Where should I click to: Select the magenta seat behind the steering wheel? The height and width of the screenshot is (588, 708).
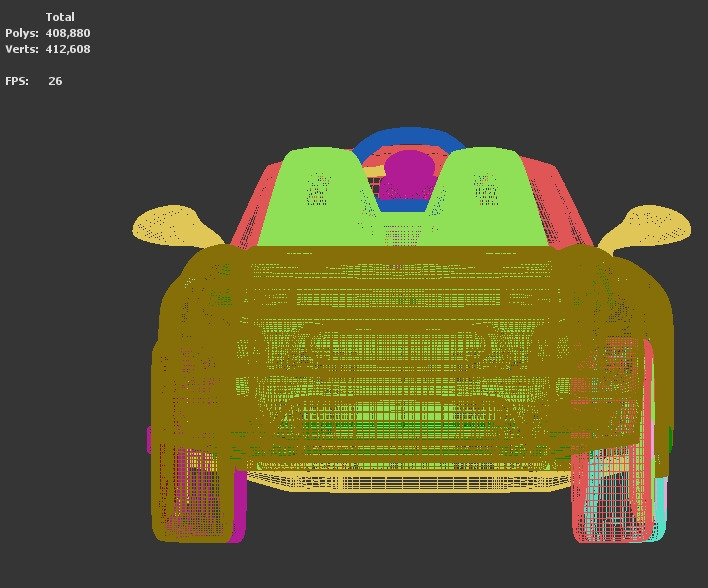coord(409,174)
